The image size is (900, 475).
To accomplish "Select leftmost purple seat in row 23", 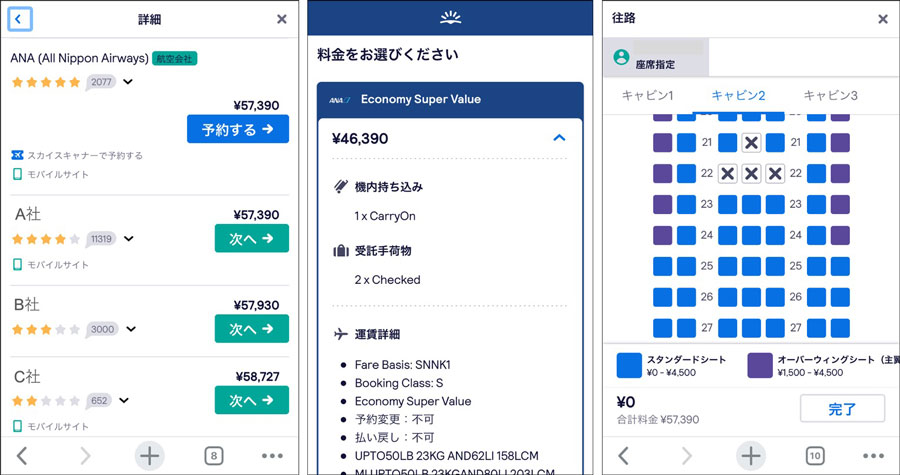I will pos(662,204).
